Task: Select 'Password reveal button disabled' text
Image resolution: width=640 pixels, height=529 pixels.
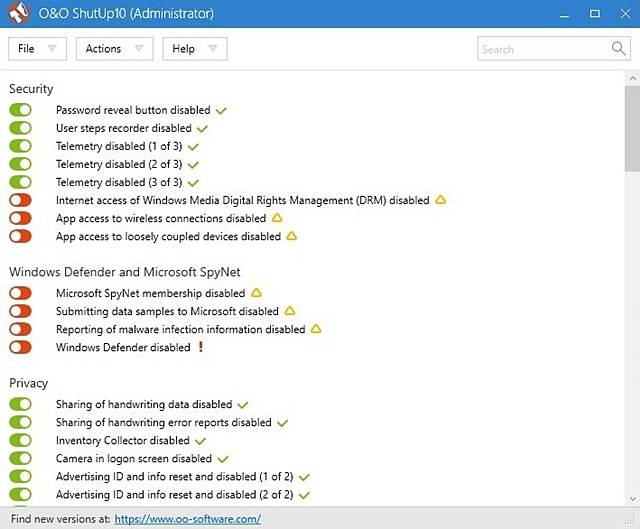Action: tap(133, 110)
